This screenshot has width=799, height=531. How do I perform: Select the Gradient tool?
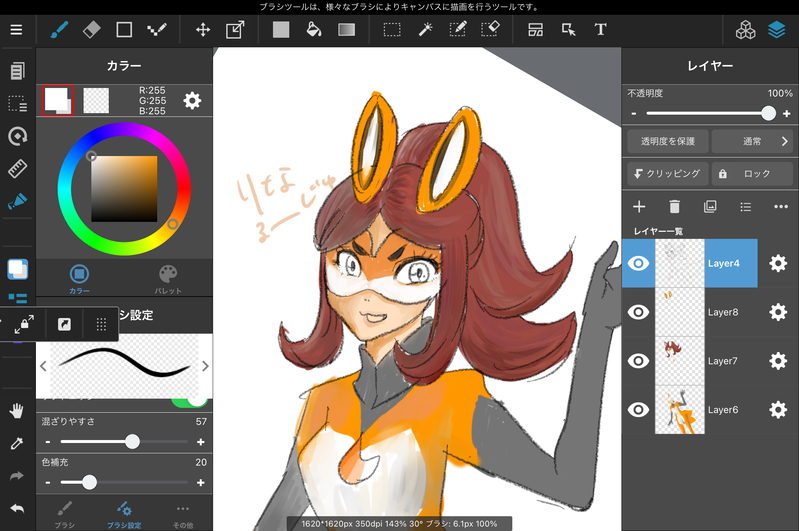[347, 30]
